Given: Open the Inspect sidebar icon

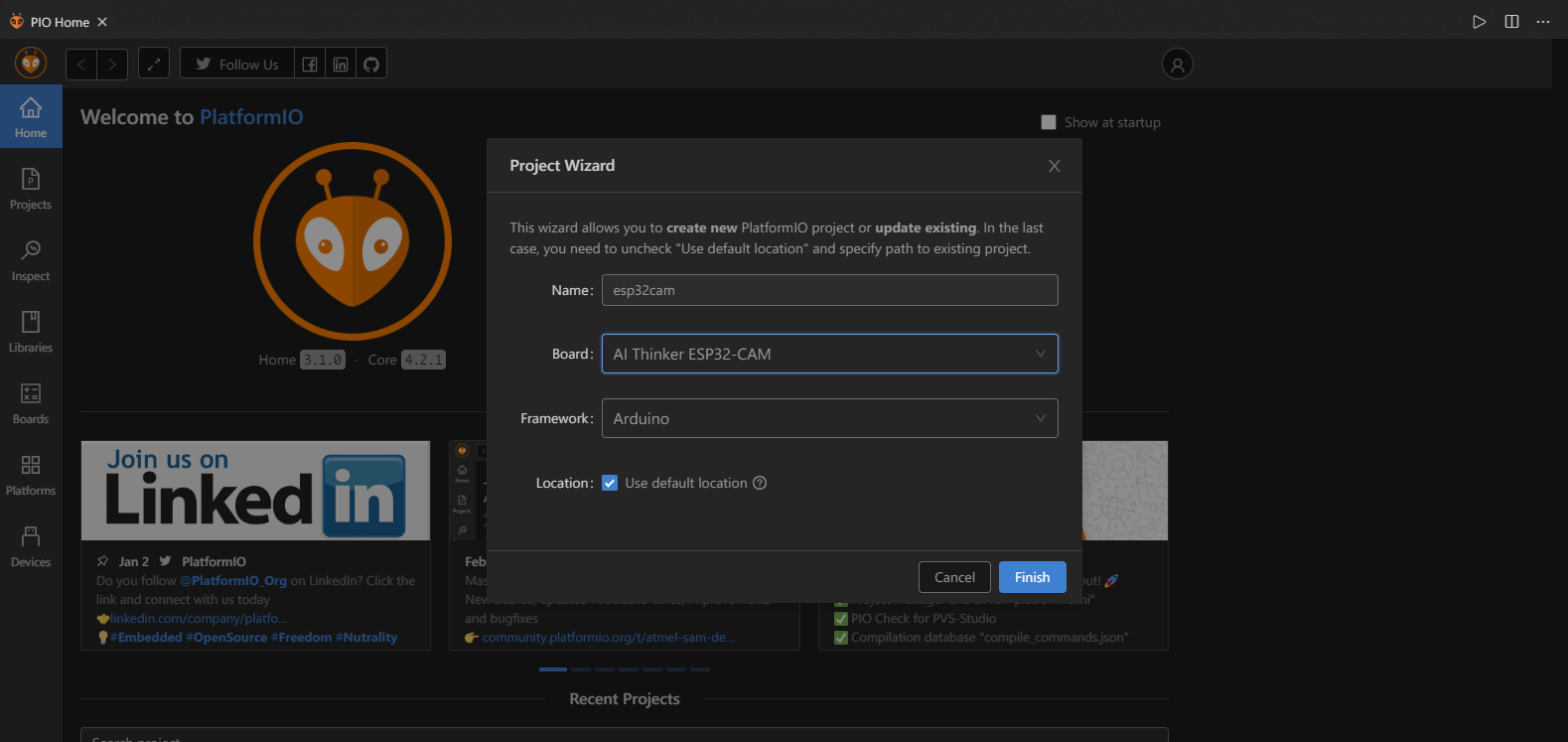Looking at the screenshot, I should click(x=31, y=259).
